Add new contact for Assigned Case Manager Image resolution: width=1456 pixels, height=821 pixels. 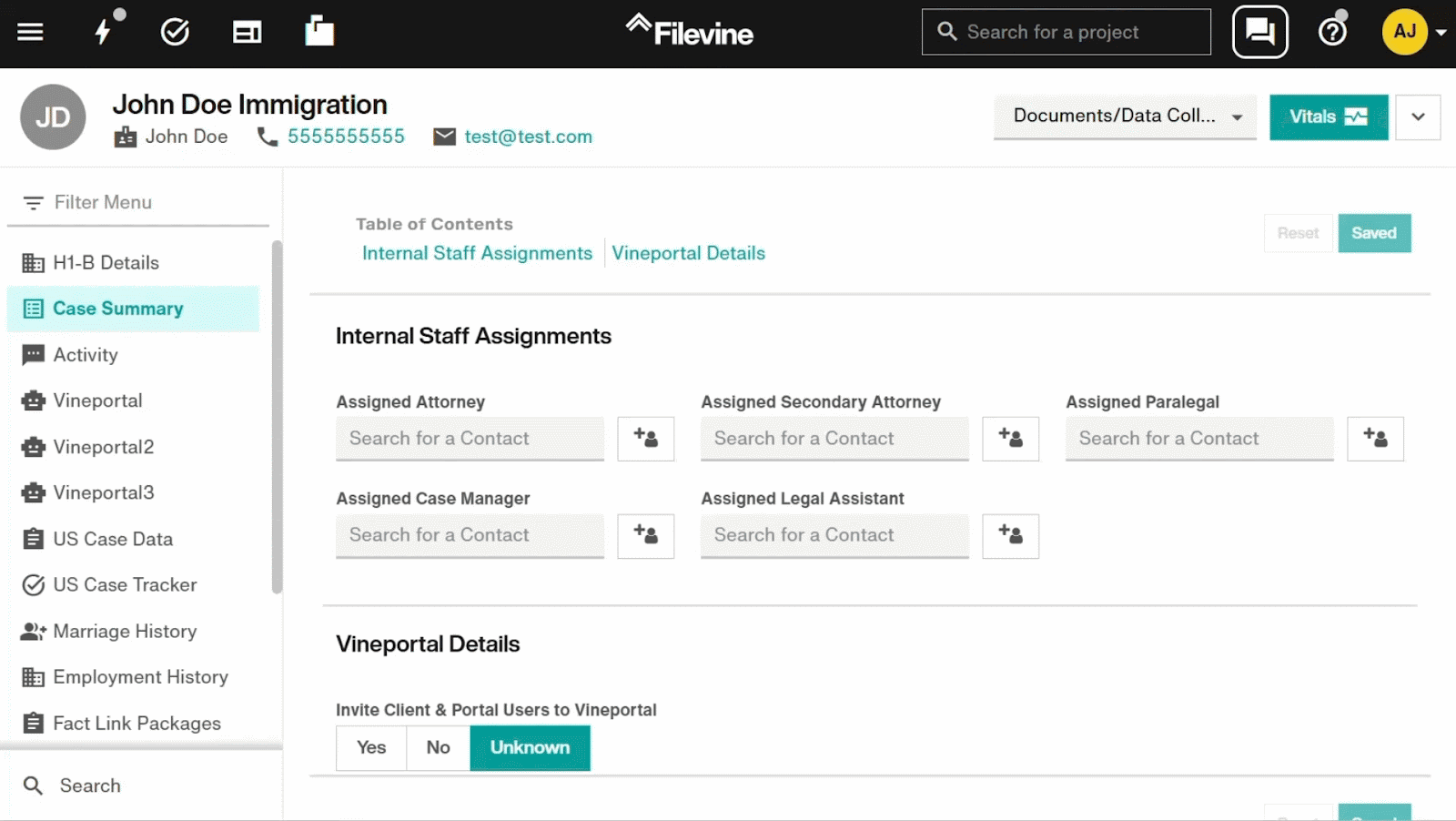tap(645, 535)
